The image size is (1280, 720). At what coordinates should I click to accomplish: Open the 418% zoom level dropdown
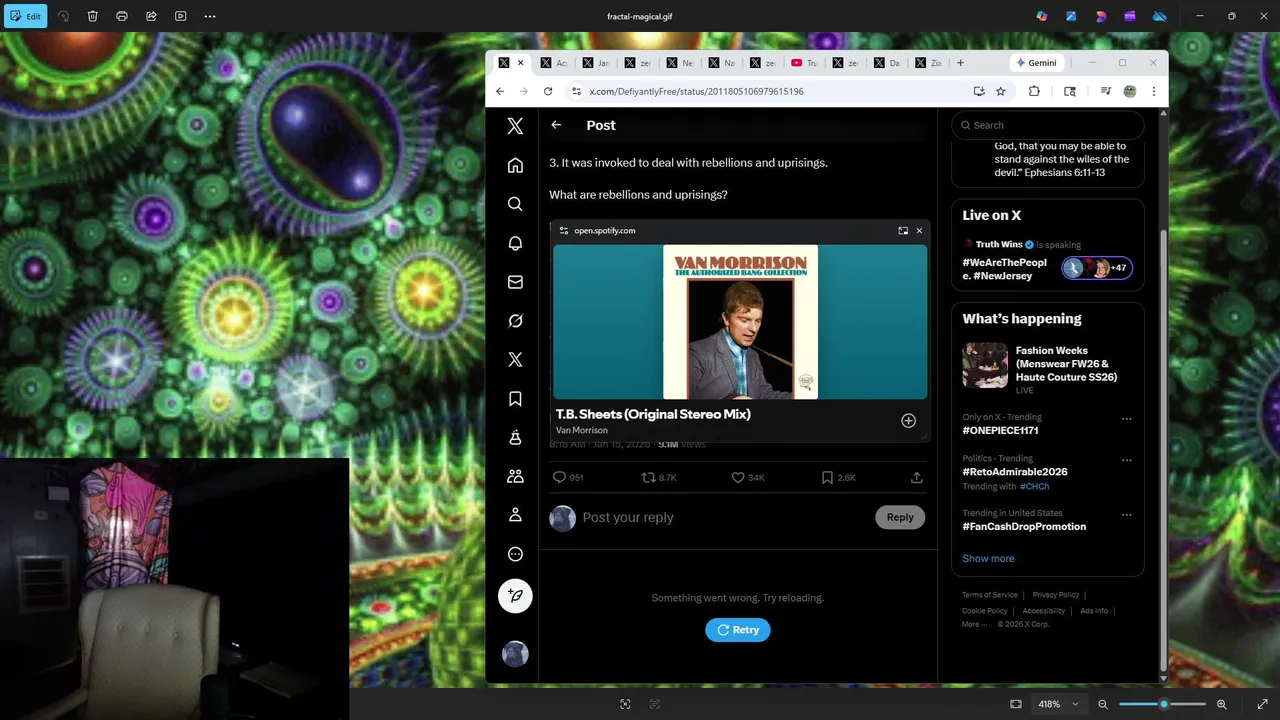(1059, 704)
